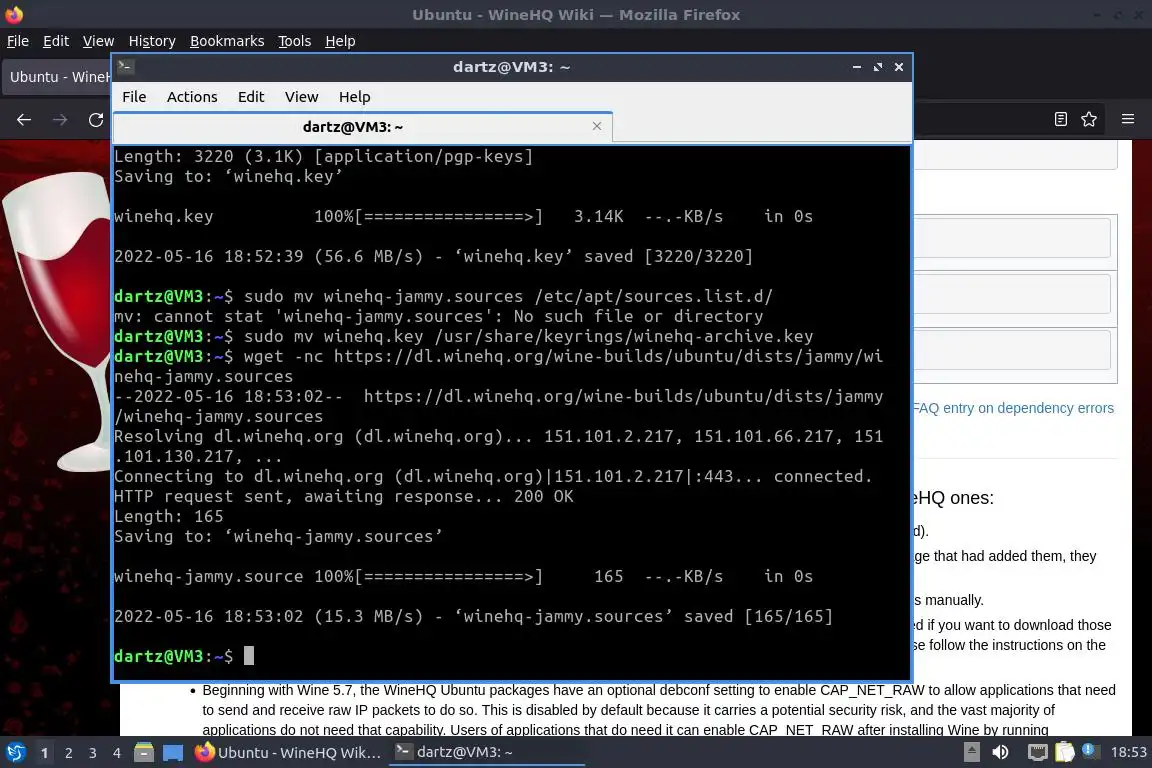Viewport: 1152px width, 768px height.
Task: Click the 'mv: cannot stat' error line
Action: tap(439, 316)
